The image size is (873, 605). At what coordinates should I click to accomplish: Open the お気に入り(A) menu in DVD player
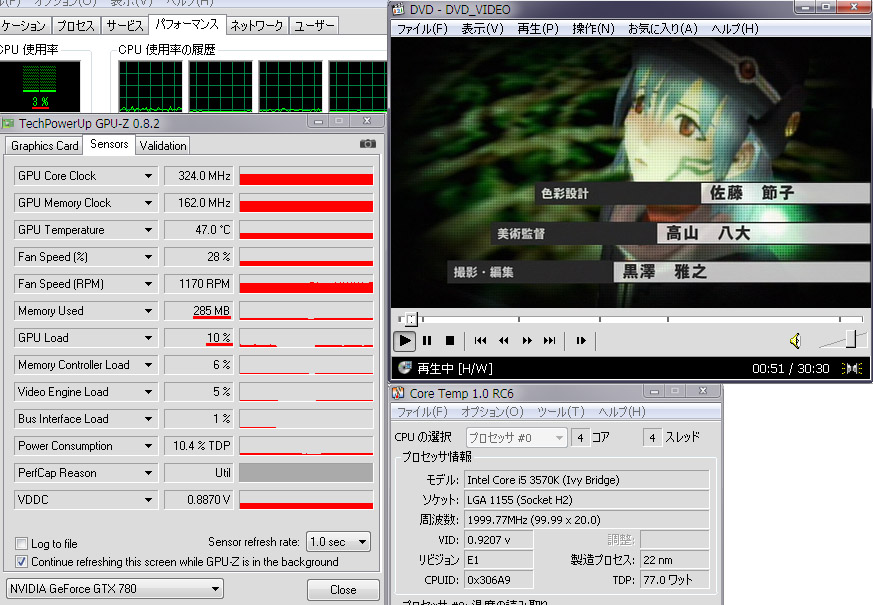point(663,29)
